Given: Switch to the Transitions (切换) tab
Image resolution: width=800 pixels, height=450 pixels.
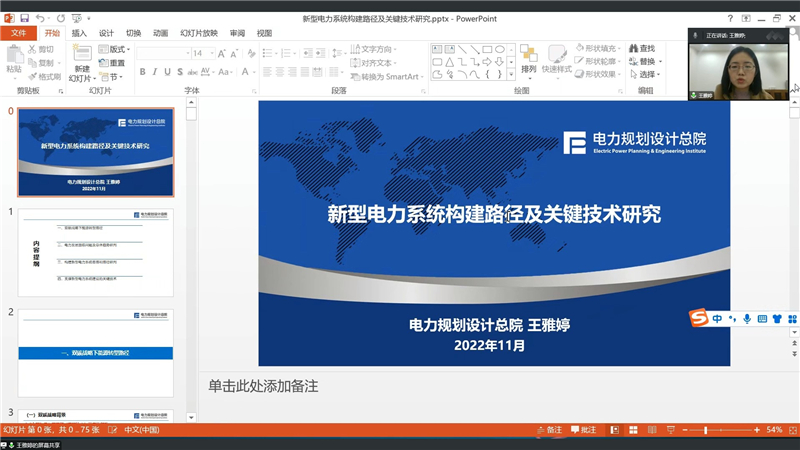Looking at the screenshot, I should click(134, 33).
